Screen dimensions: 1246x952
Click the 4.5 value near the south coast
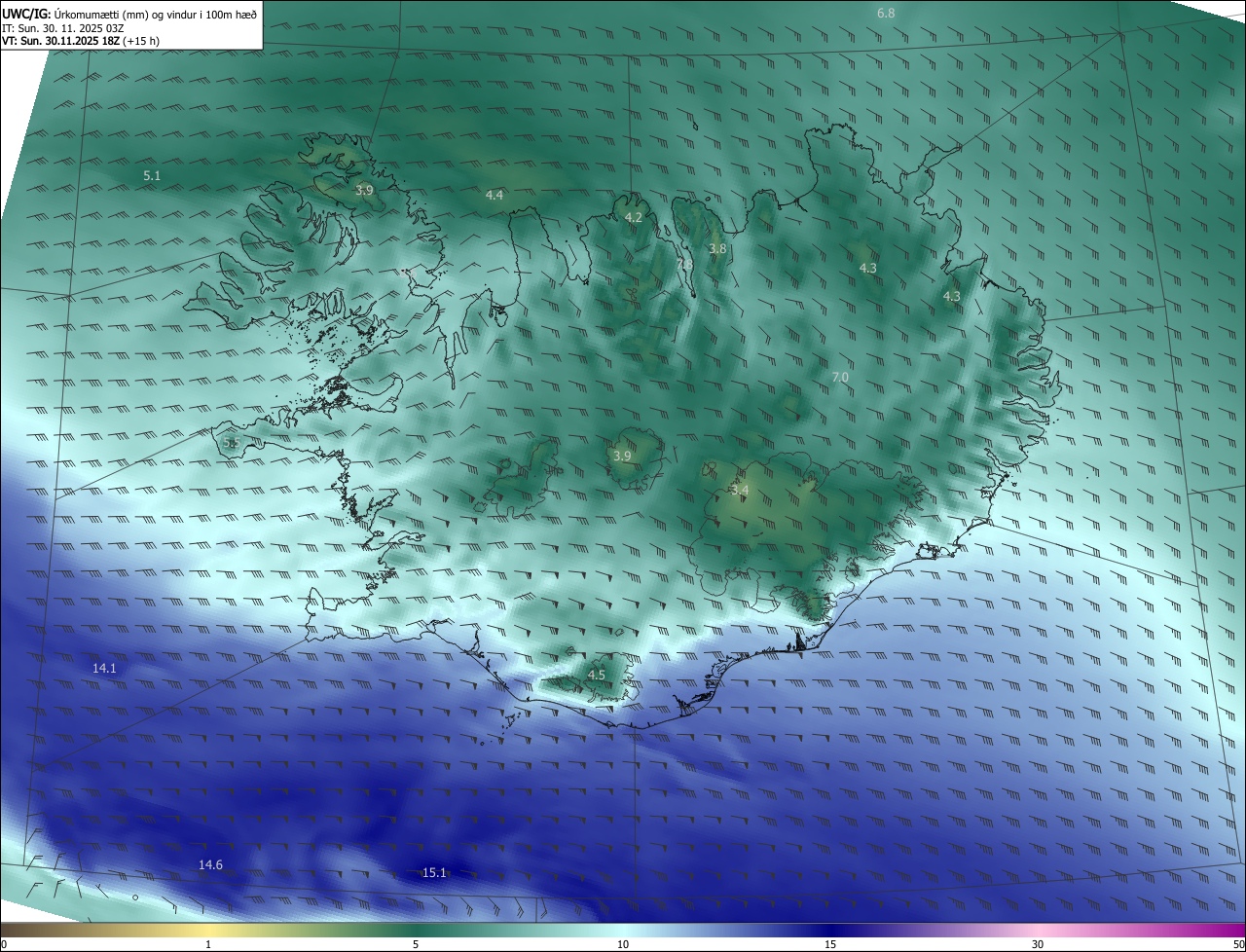tap(596, 675)
